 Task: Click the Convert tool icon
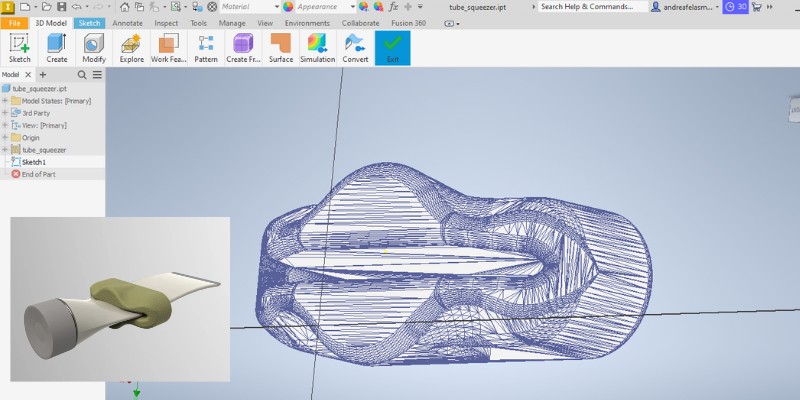[x=355, y=43]
